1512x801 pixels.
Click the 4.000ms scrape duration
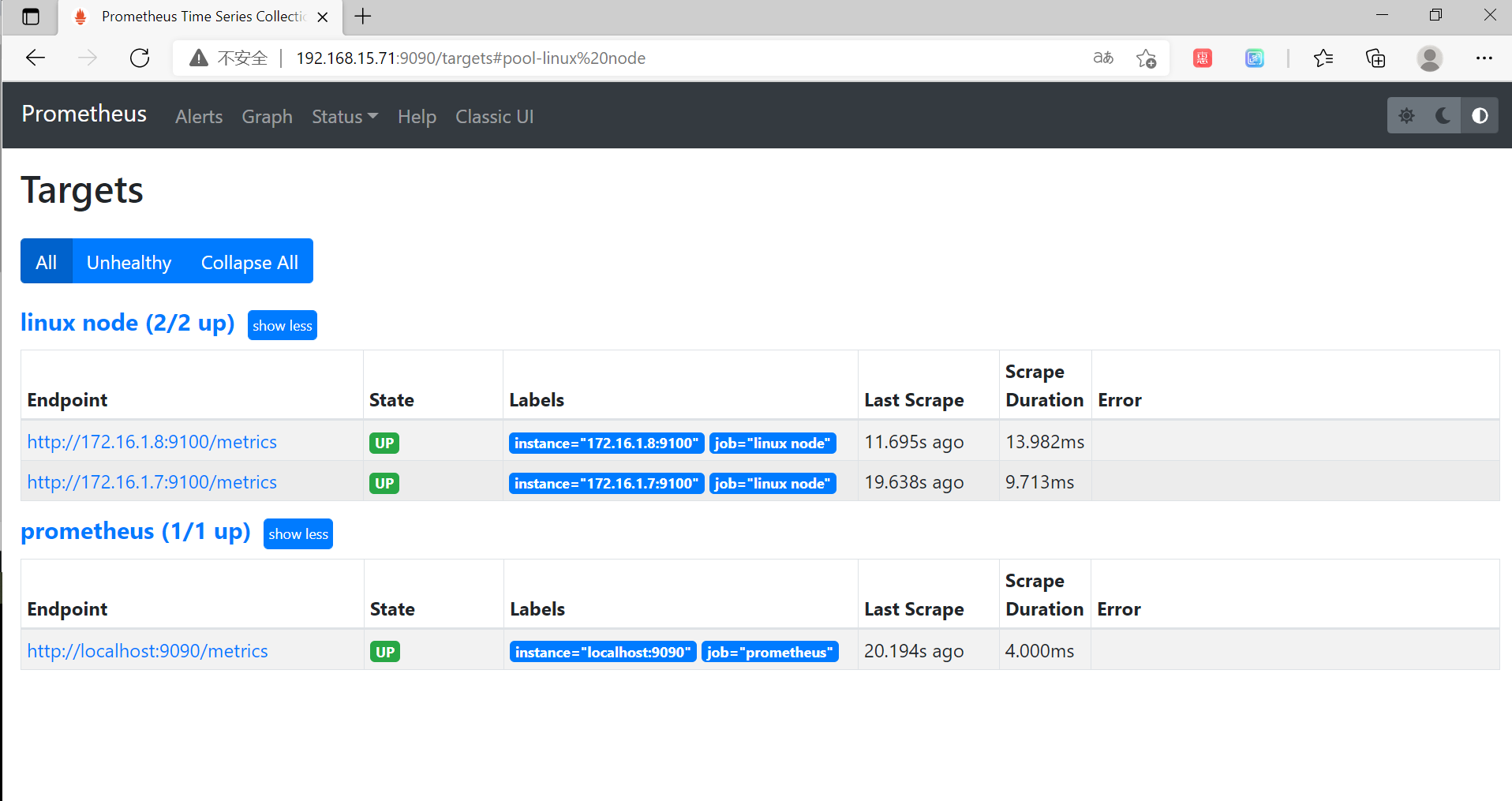[1039, 651]
